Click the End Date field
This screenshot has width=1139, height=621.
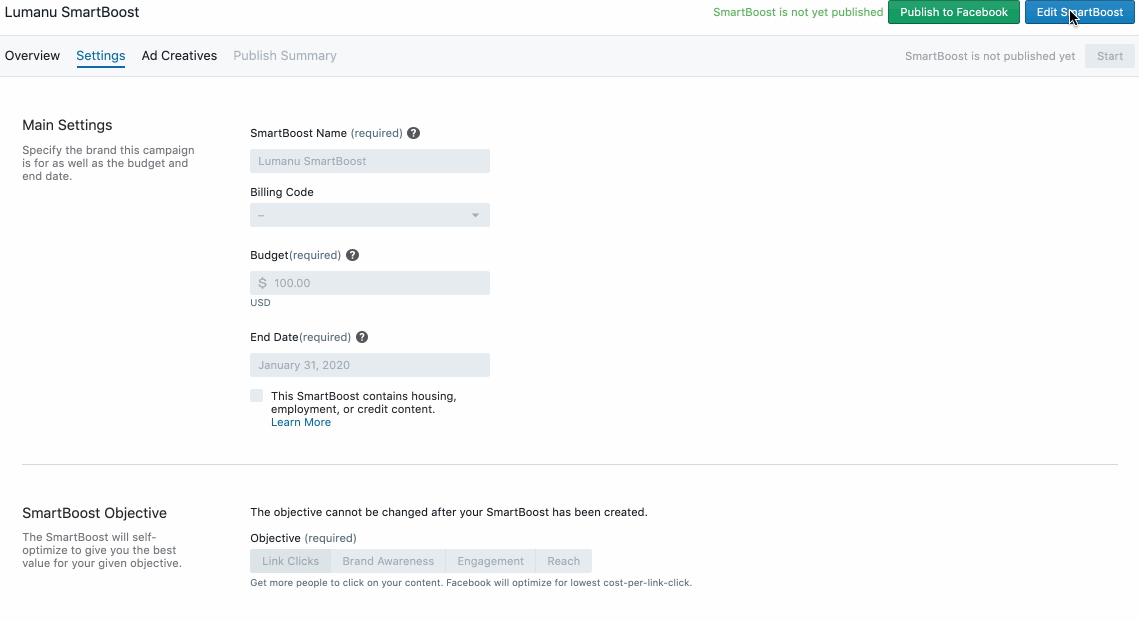coord(370,365)
